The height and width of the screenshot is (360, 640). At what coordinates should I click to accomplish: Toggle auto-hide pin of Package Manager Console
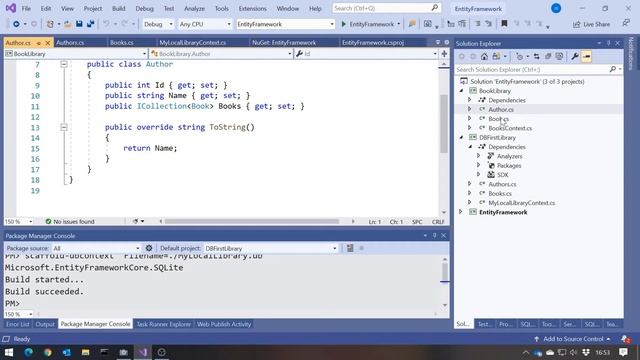(434, 236)
